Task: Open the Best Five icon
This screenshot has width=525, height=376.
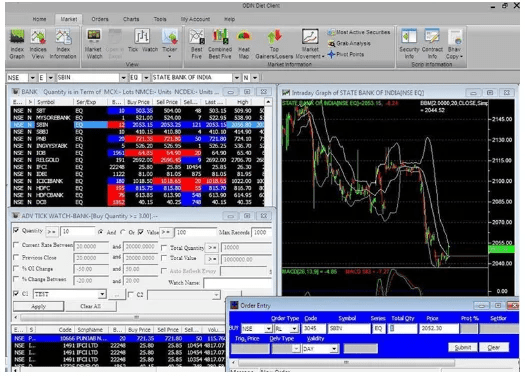Action: coord(197,44)
